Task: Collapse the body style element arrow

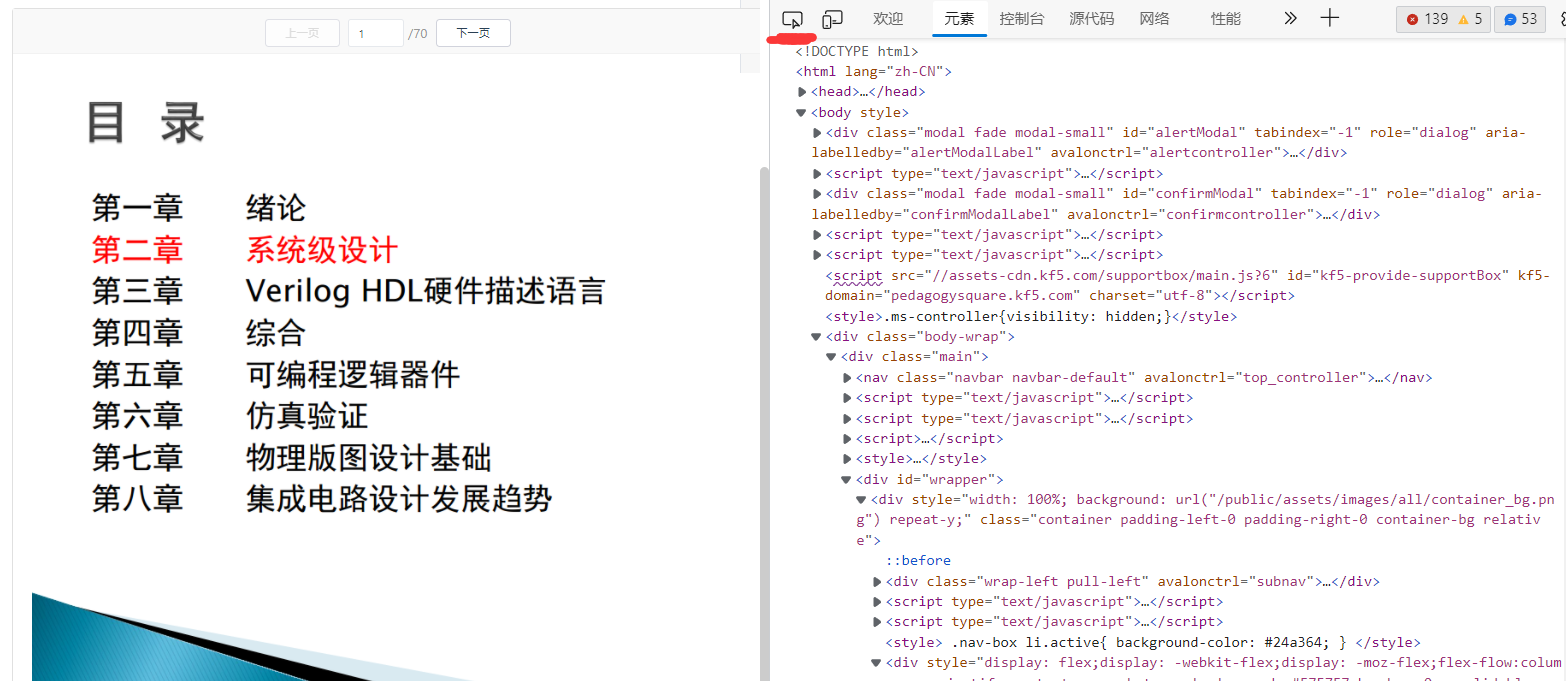Action: point(802,113)
